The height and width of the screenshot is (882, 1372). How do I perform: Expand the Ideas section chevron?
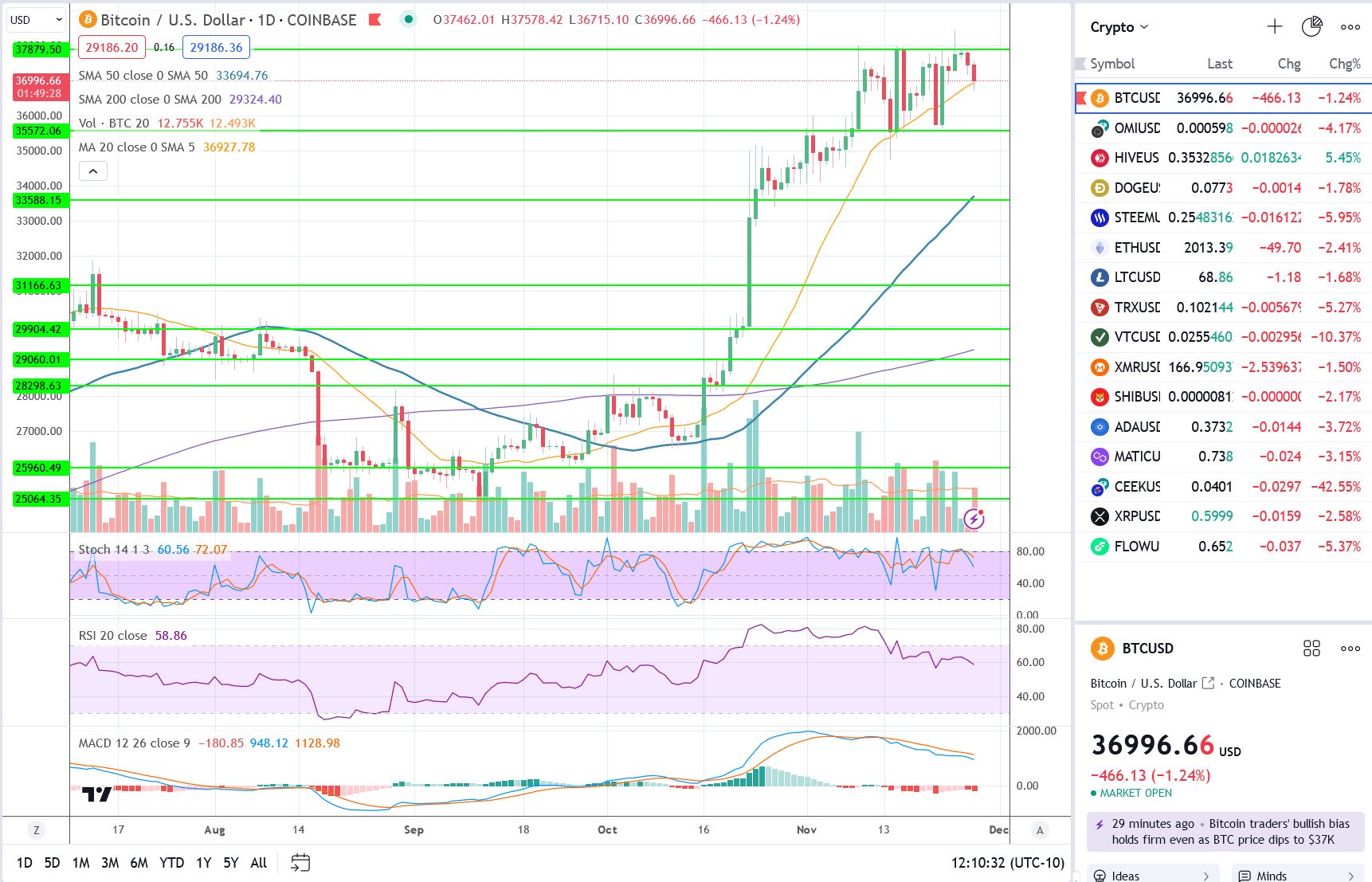pyautogui.click(x=1206, y=876)
